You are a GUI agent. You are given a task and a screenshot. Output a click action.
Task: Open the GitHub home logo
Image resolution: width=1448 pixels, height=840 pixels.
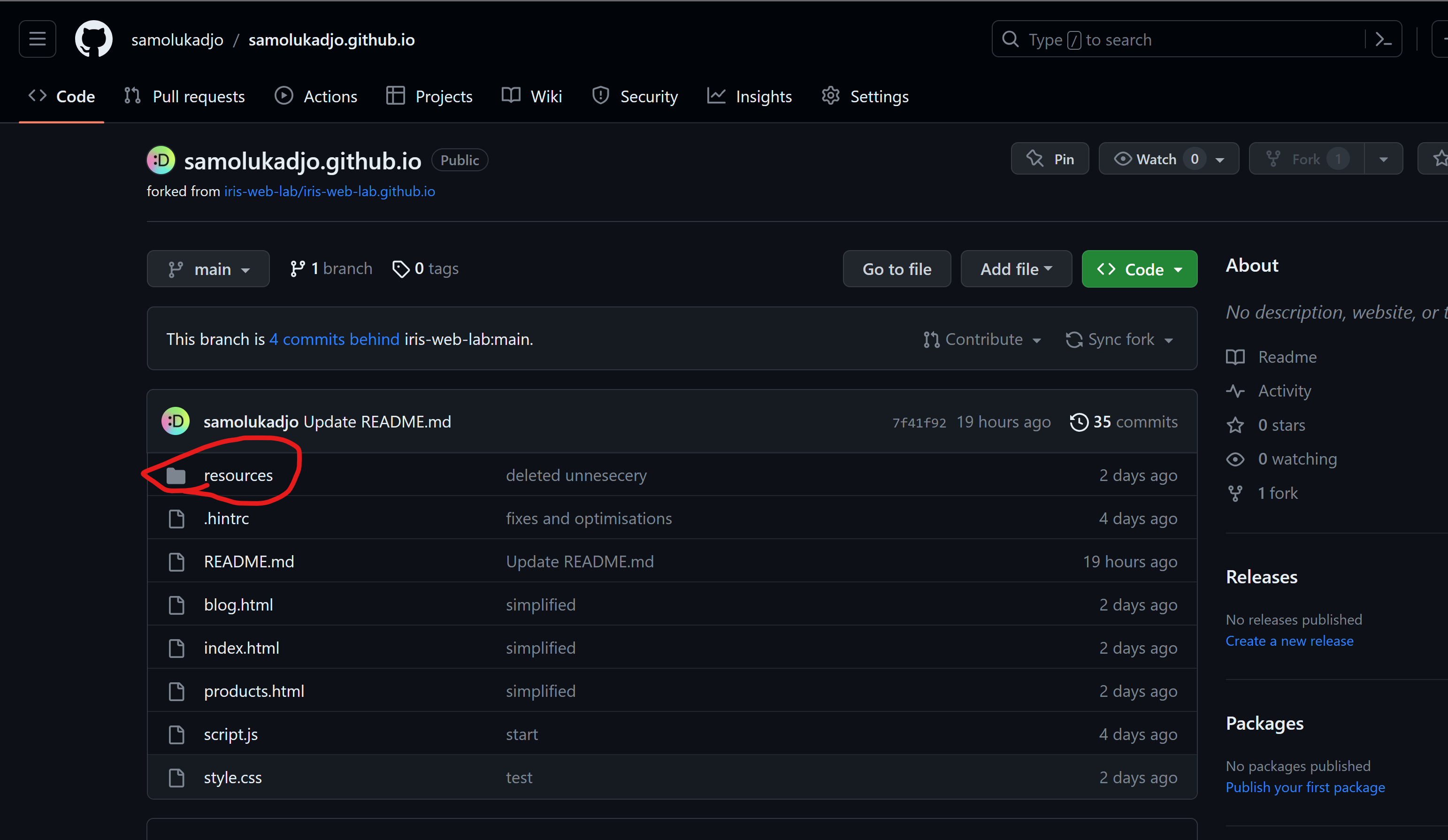pyautogui.click(x=93, y=38)
